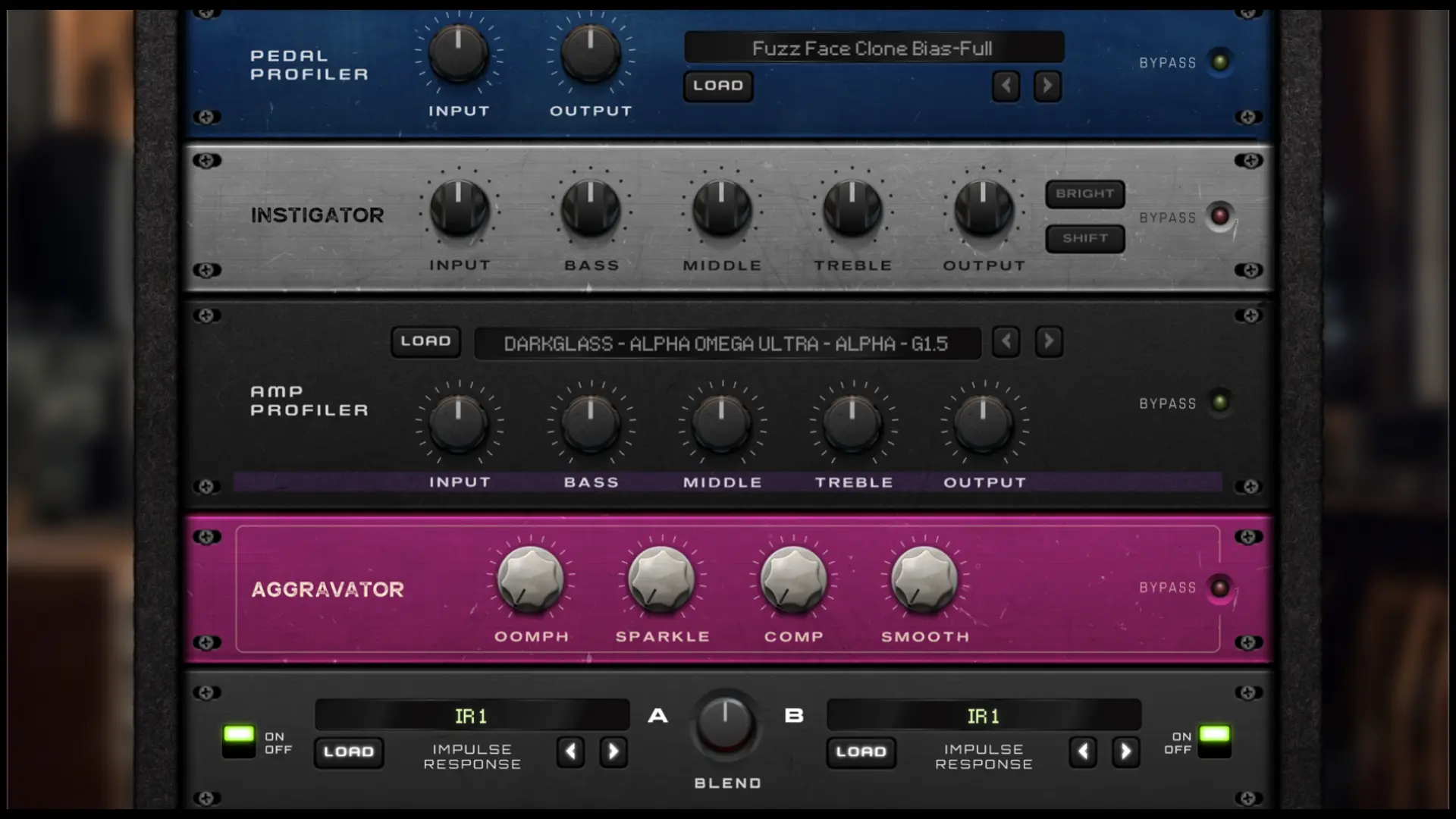This screenshot has width=1456, height=819.
Task: Click previous preset arrow in Pedal Profiler
Action: 1006,86
